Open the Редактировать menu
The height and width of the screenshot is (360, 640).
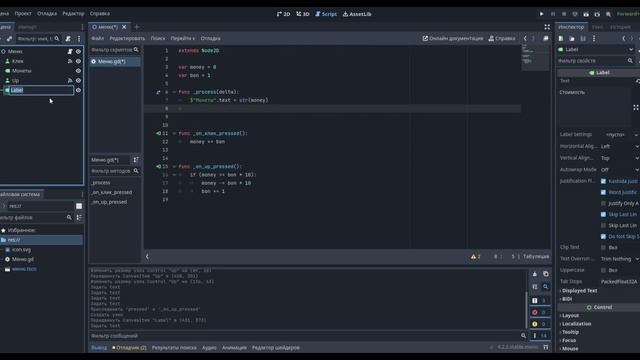tap(127, 38)
